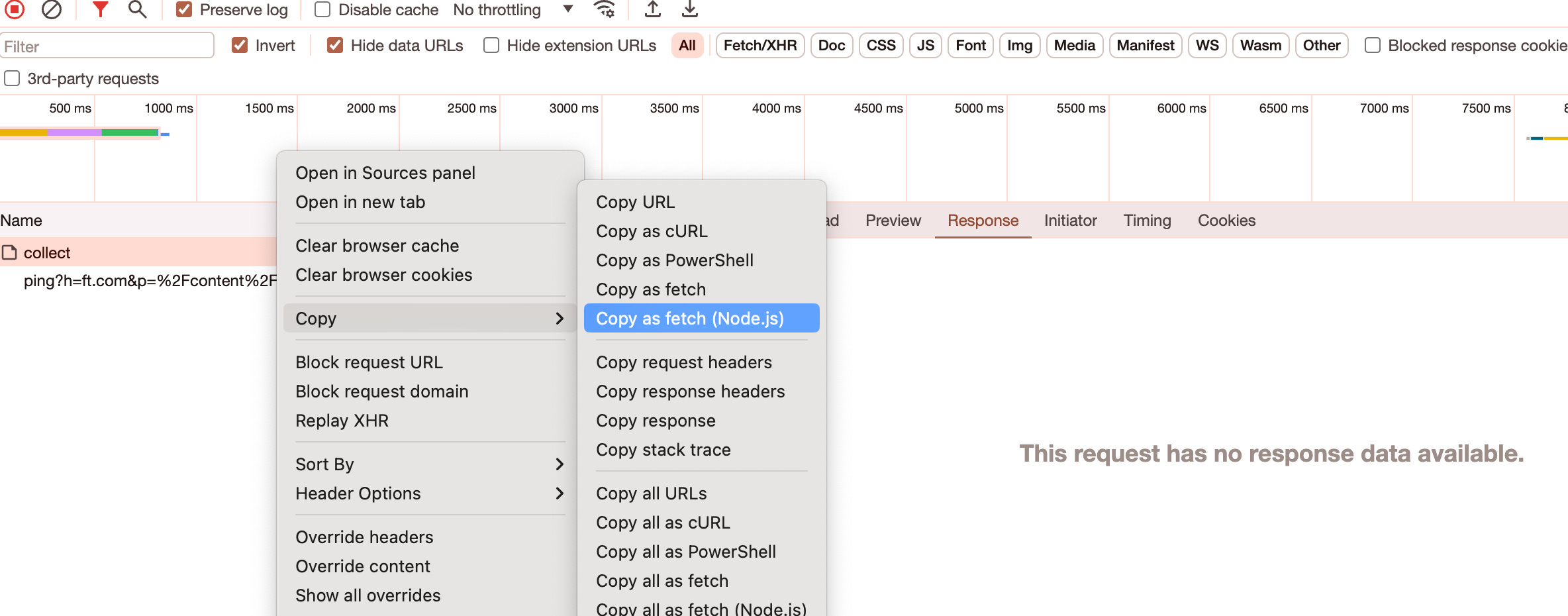1568x616 pixels.
Task: Open network conditions Wi-Fi settings icon
Action: click(x=604, y=9)
